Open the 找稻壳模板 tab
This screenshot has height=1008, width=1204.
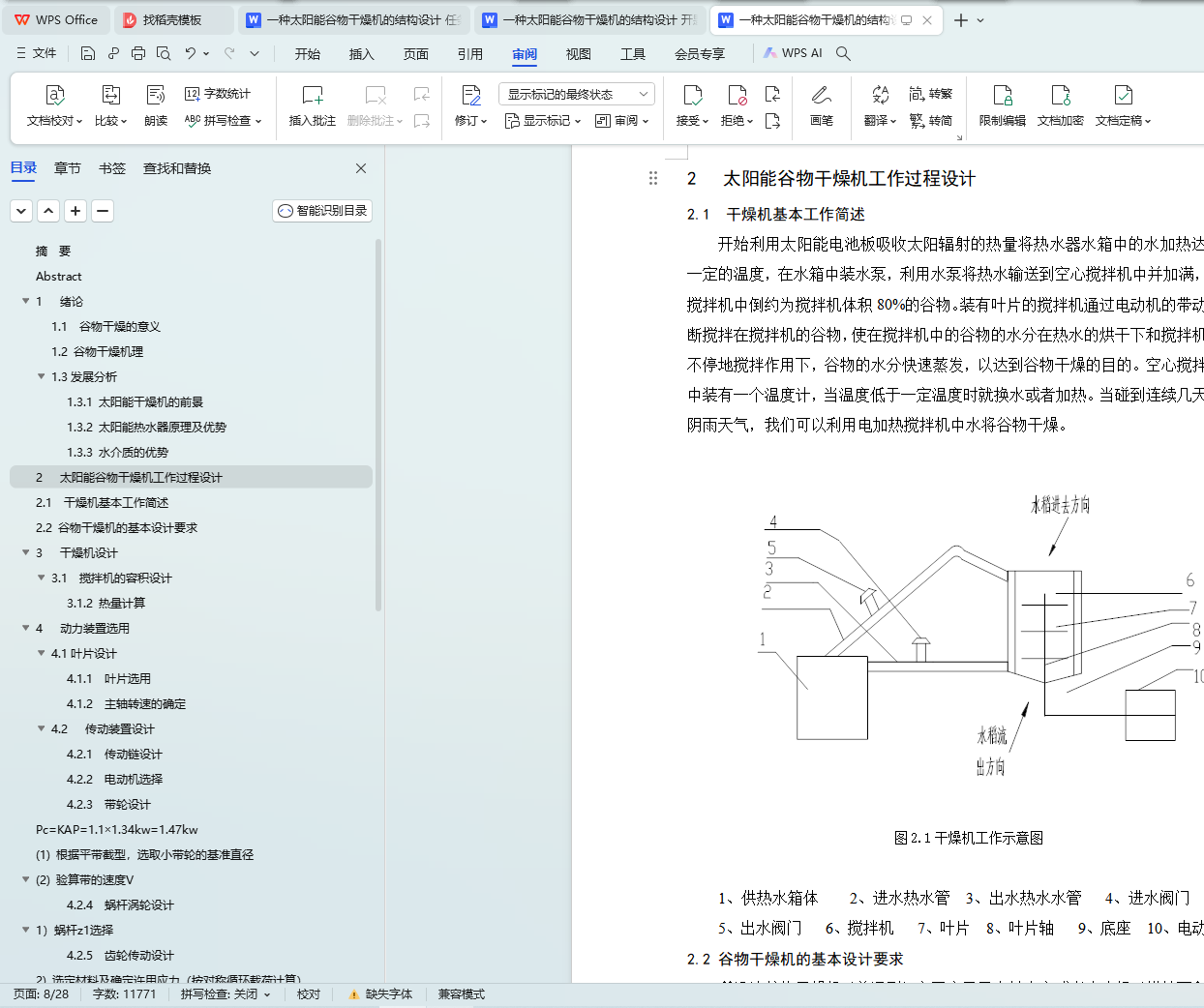click(174, 20)
